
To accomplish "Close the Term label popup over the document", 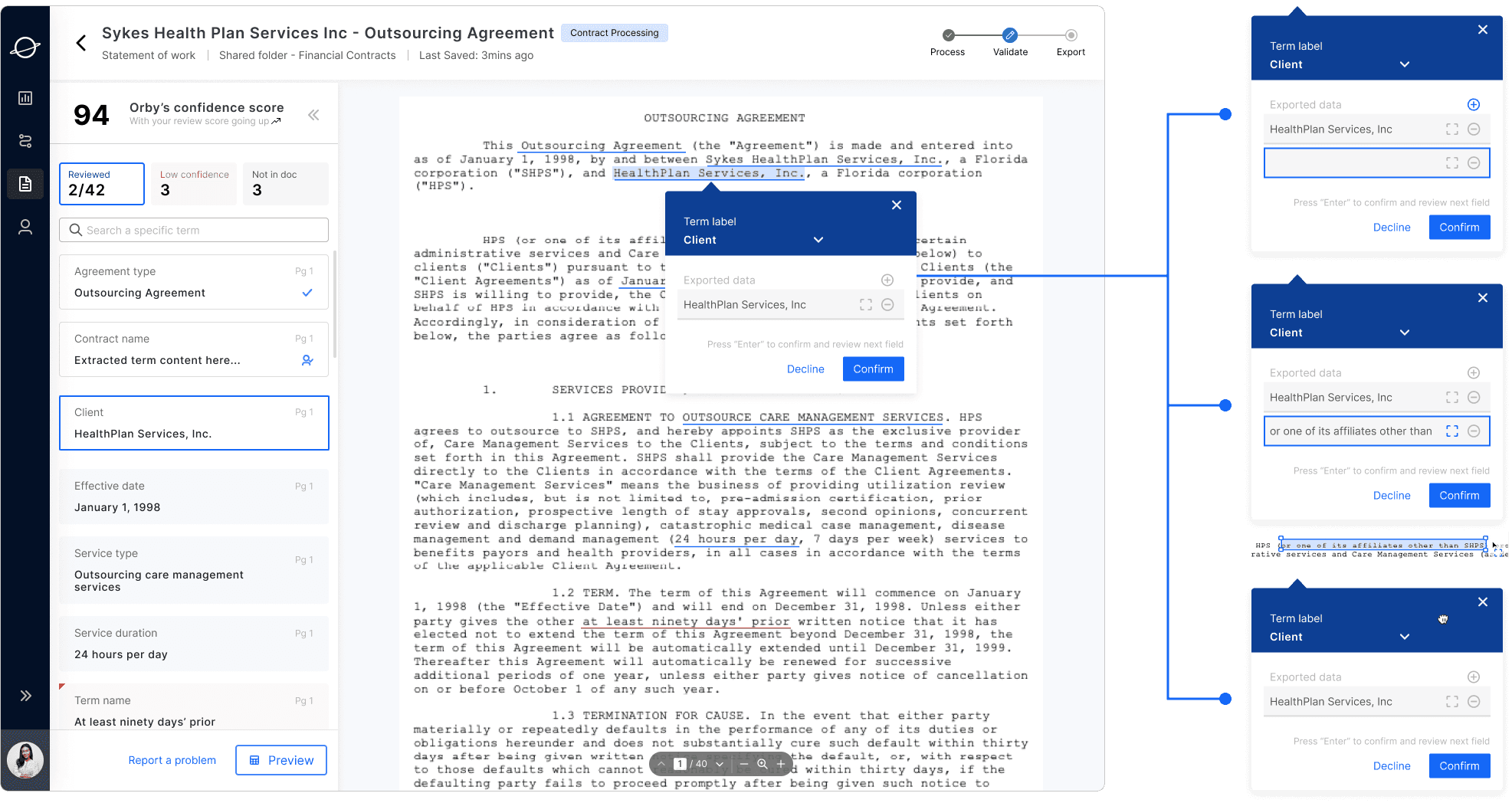I will coord(897,205).
